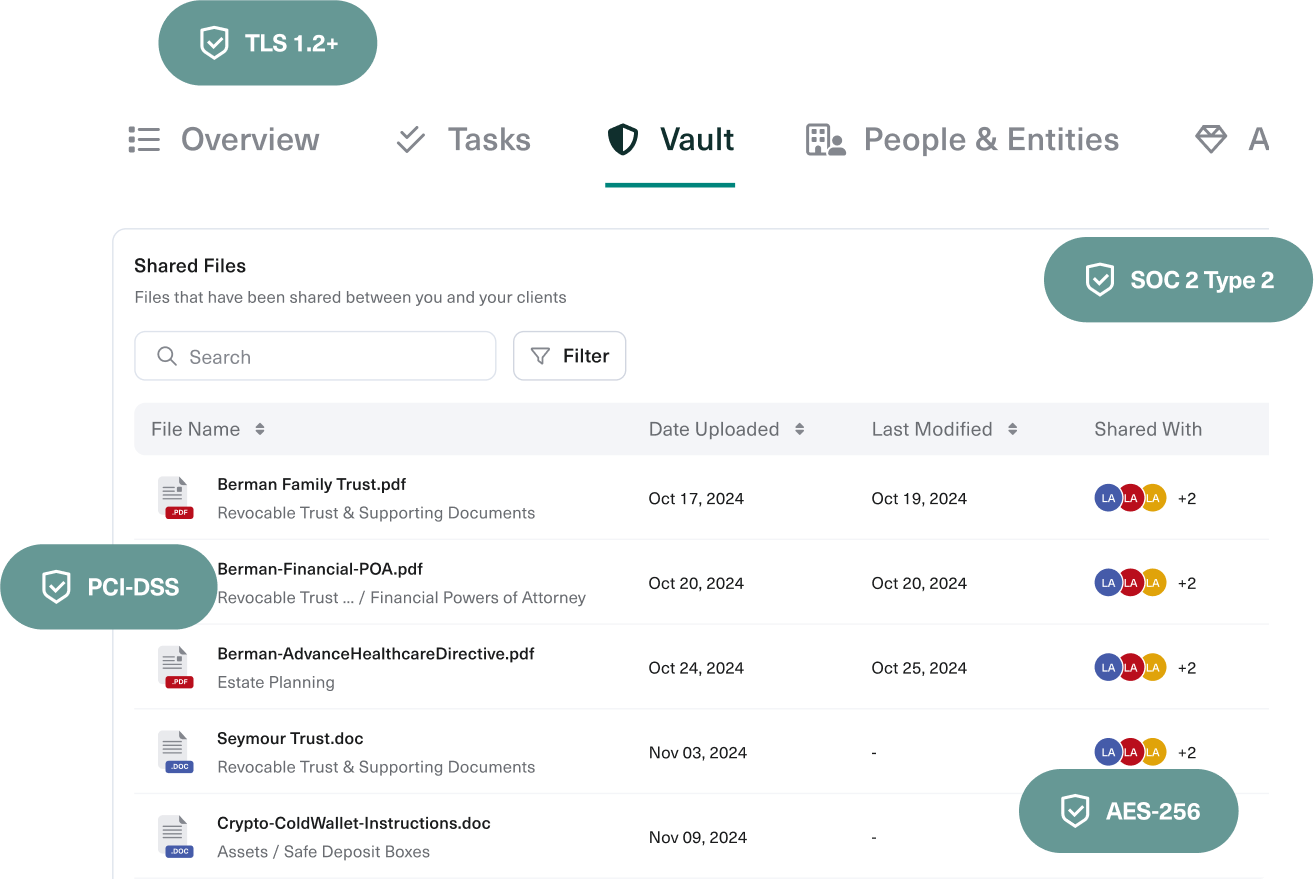Click the AES-256 badge

pyautogui.click(x=1129, y=811)
